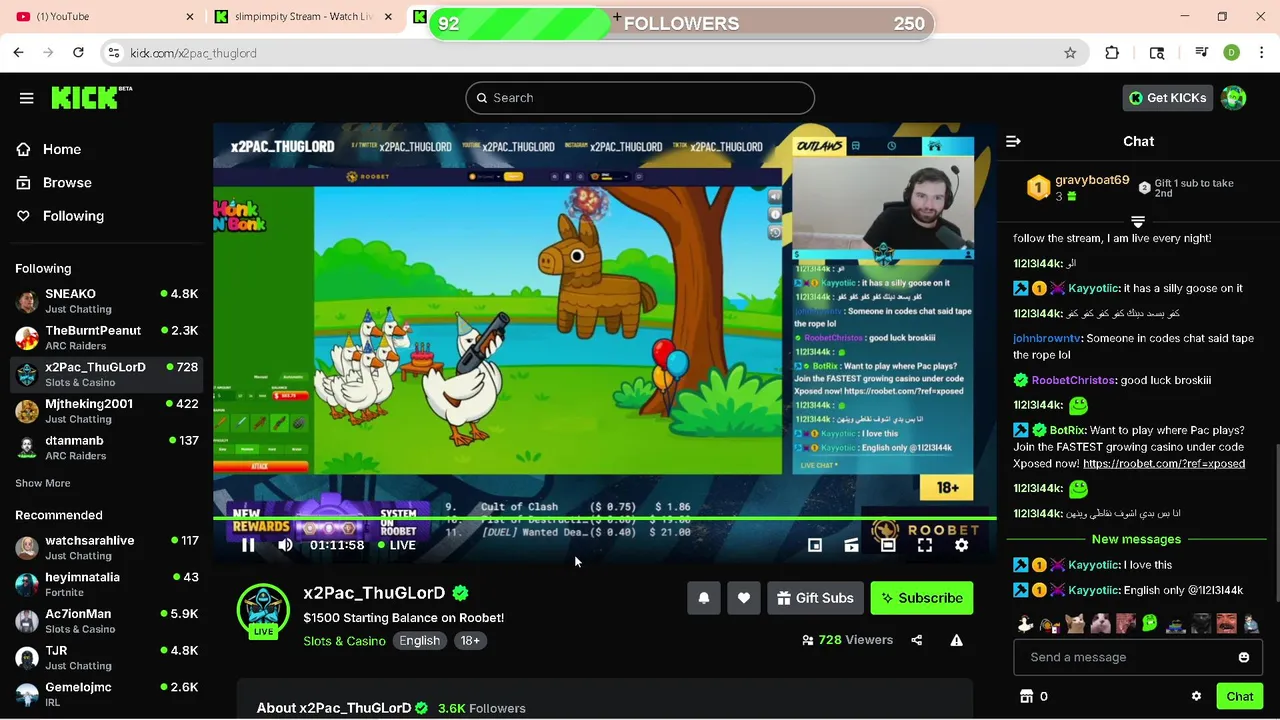Open Ac7ionMan recommended channel

[x=106, y=621]
